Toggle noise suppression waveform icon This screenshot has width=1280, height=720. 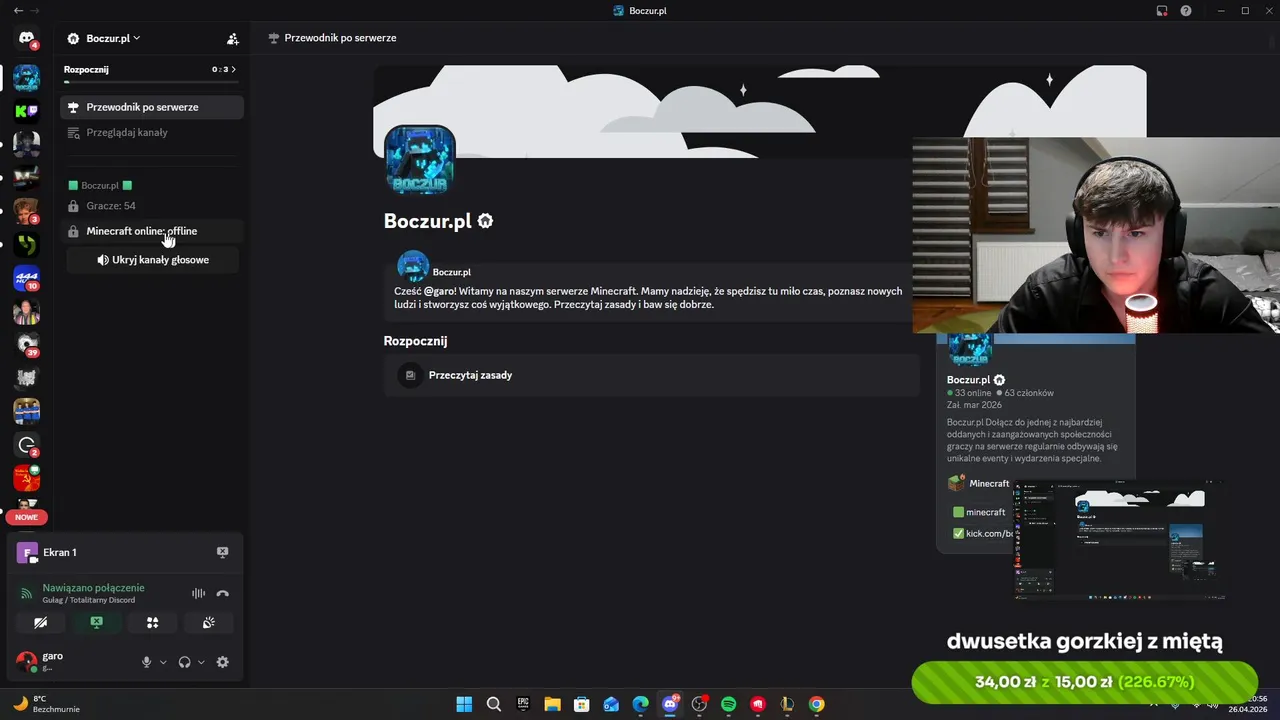tap(198, 594)
